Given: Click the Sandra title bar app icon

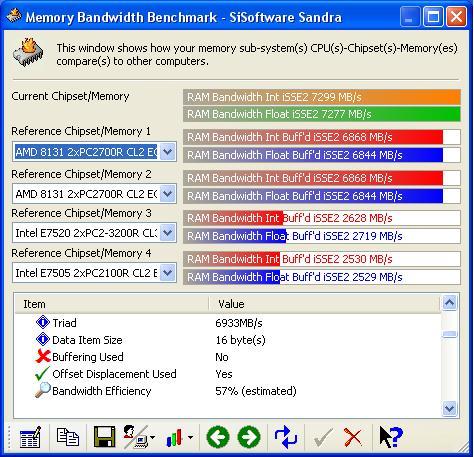Looking at the screenshot, I should 14,16.
